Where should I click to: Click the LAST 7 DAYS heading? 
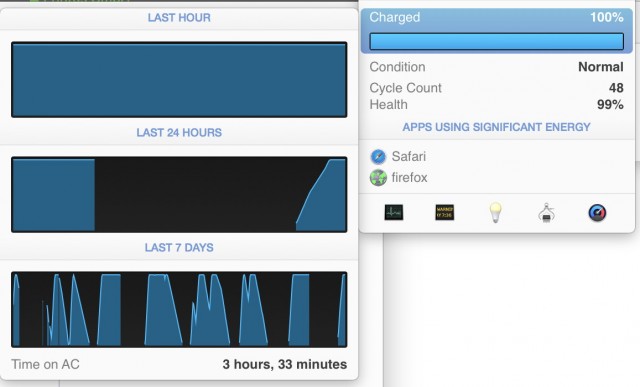click(x=179, y=248)
